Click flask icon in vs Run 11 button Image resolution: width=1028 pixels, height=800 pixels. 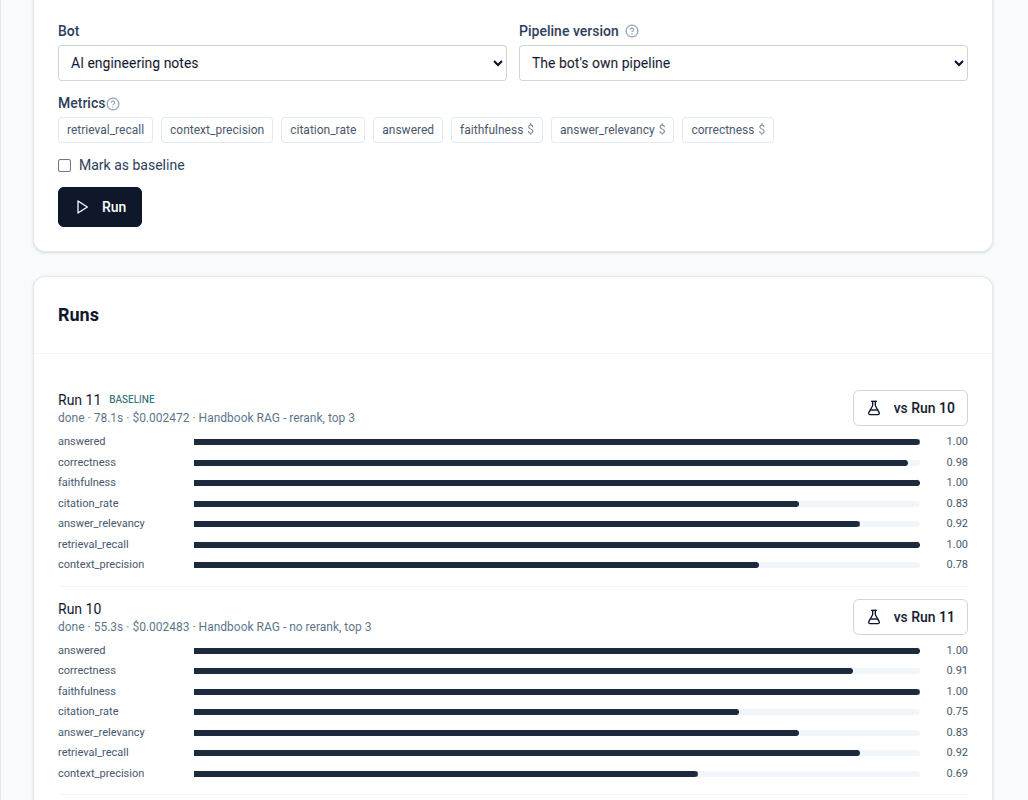click(x=874, y=617)
